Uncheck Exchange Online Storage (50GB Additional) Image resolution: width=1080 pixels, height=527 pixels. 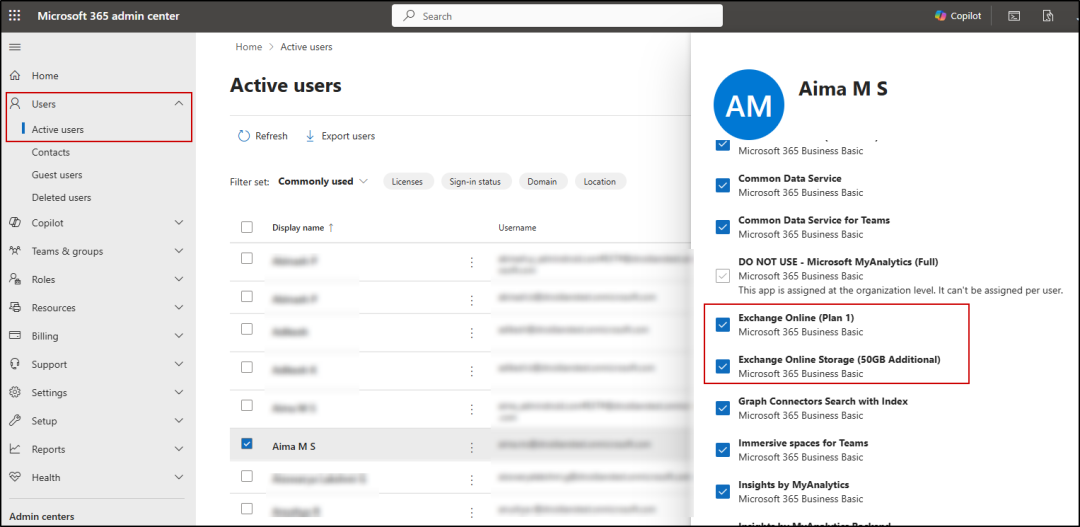pos(723,366)
